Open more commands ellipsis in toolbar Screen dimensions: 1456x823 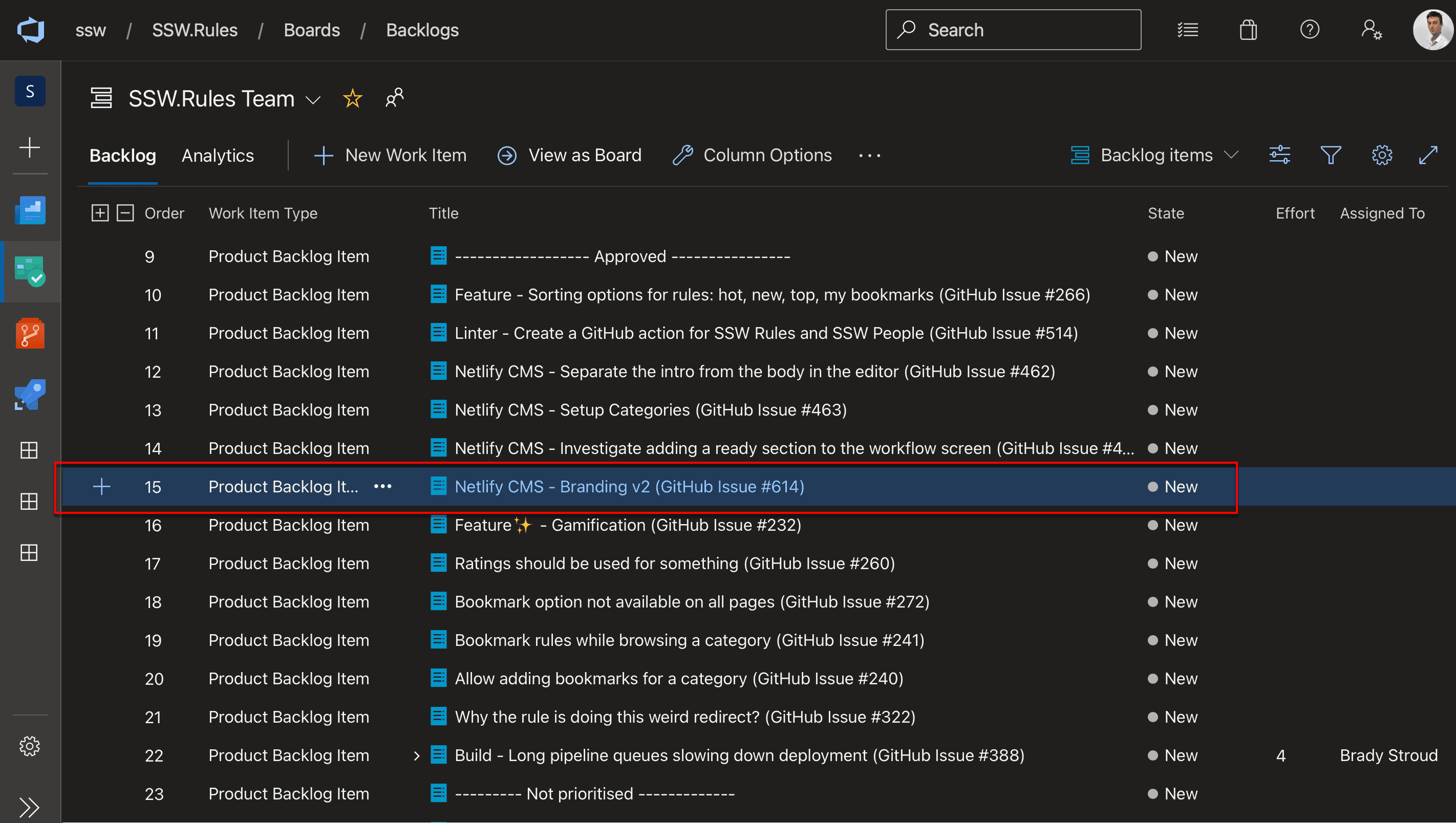pos(869,156)
